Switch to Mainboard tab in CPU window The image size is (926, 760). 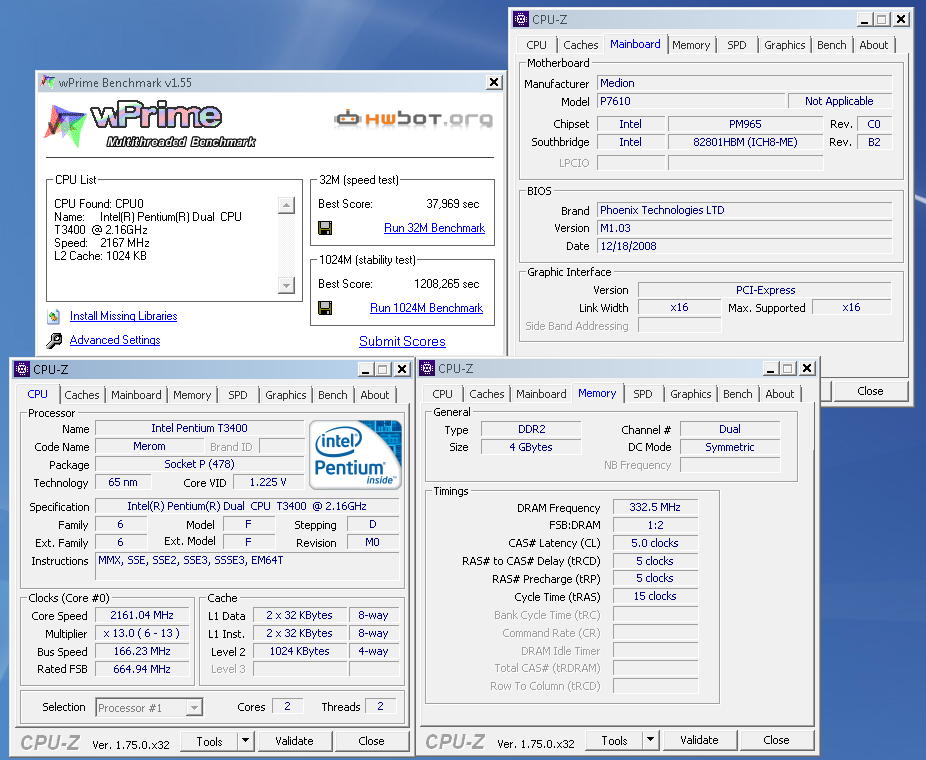click(136, 395)
